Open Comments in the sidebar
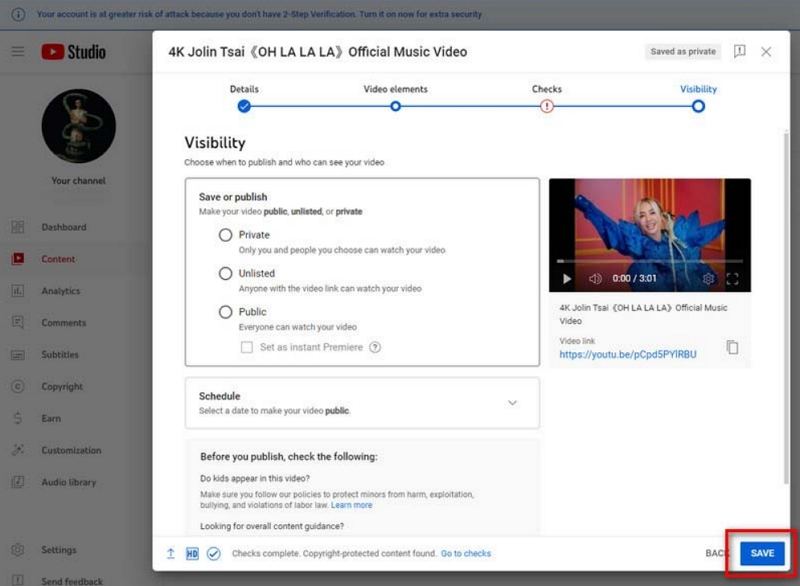This screenshot has height=586, width=800. coord(64,323)
